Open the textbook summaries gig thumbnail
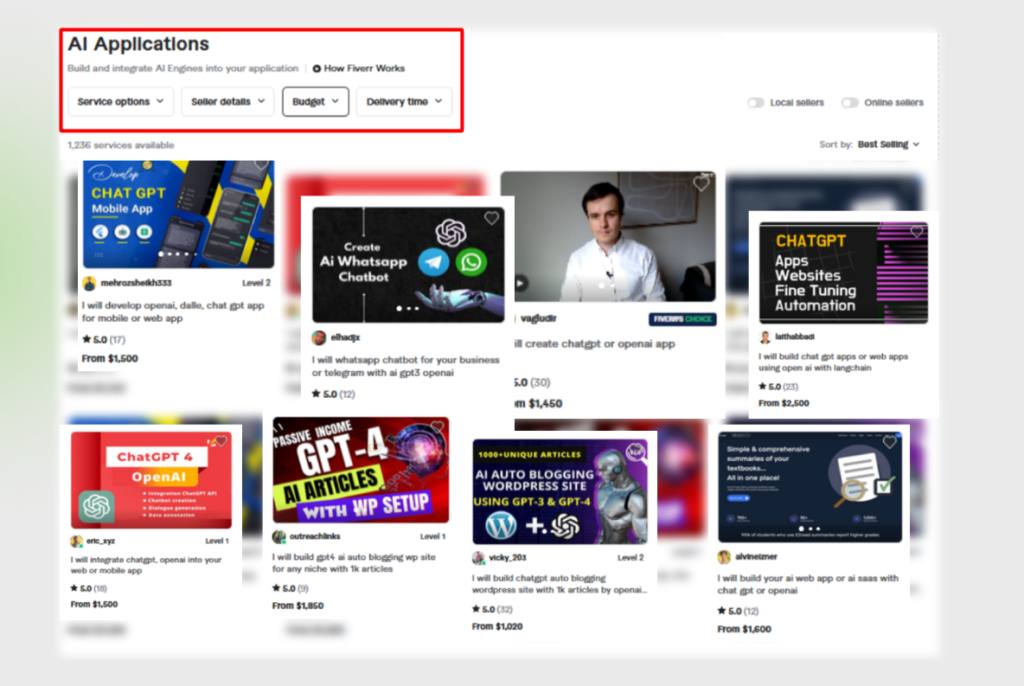The height and width of the screenshot is (686, 1024). point(810,487)
